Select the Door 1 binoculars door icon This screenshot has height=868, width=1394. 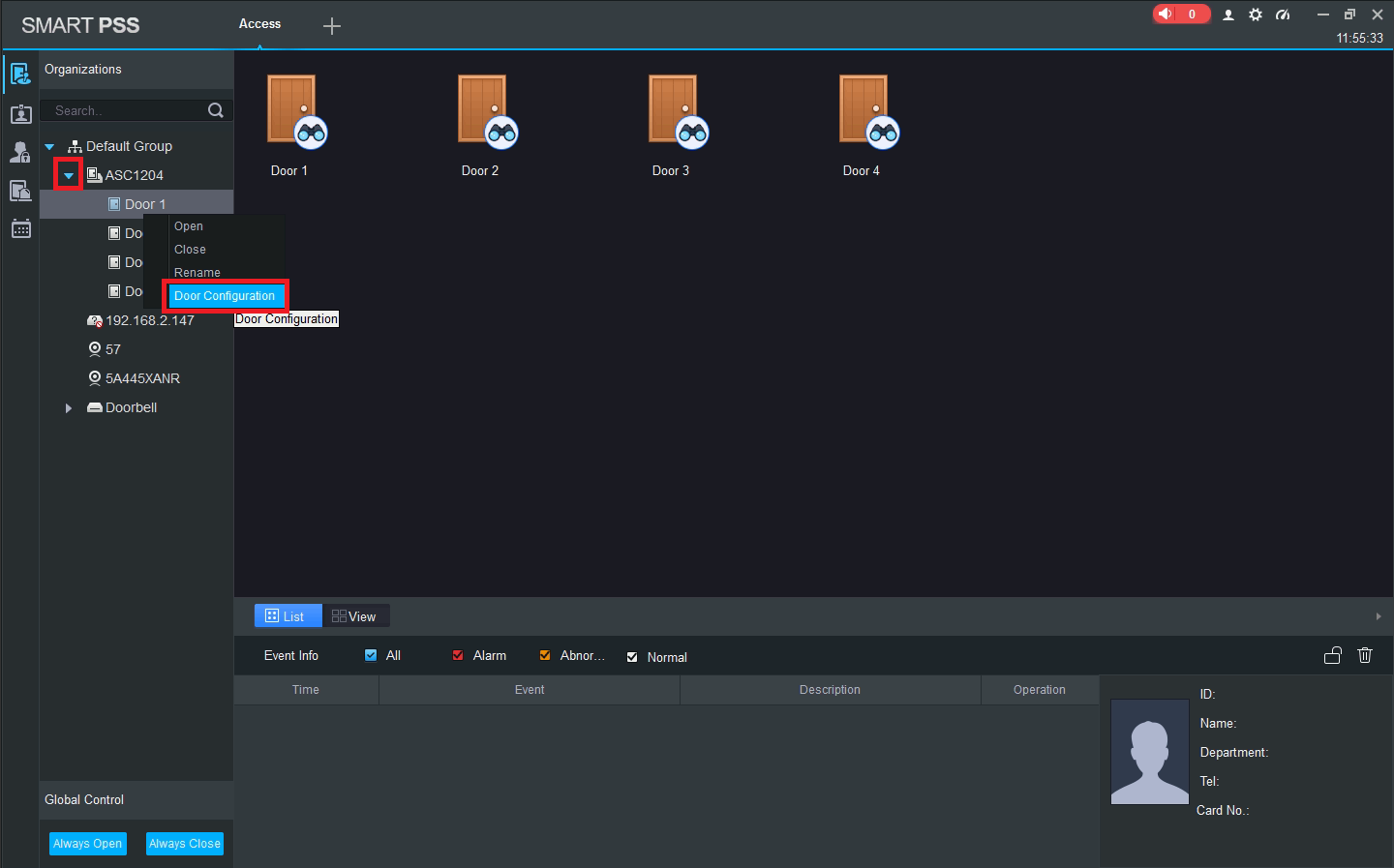click(x=295, y=112)
